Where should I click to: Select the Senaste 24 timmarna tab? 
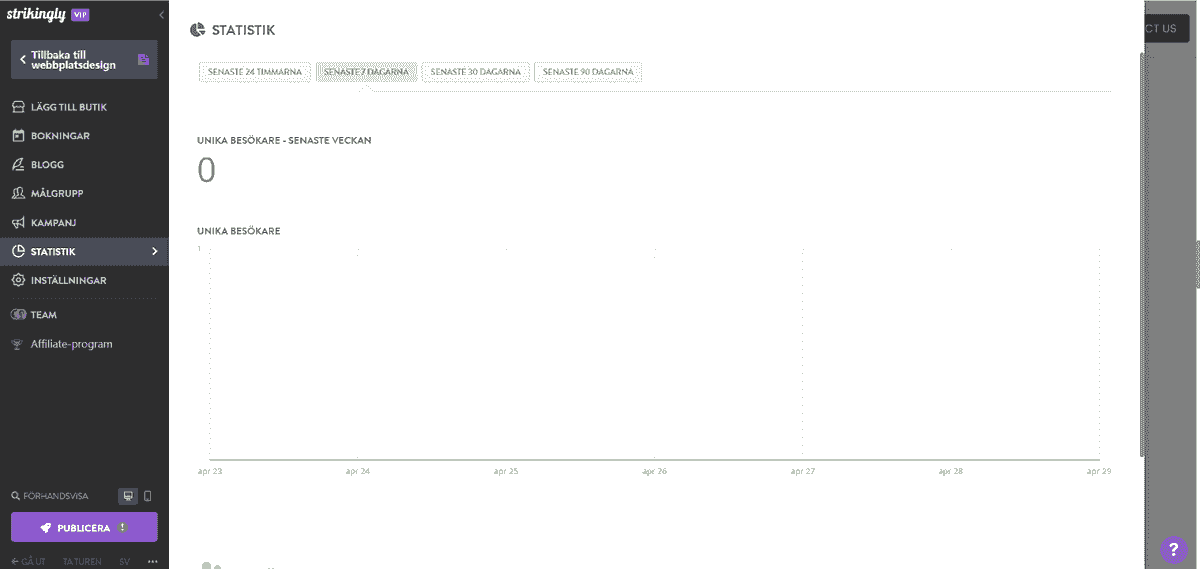255,72
